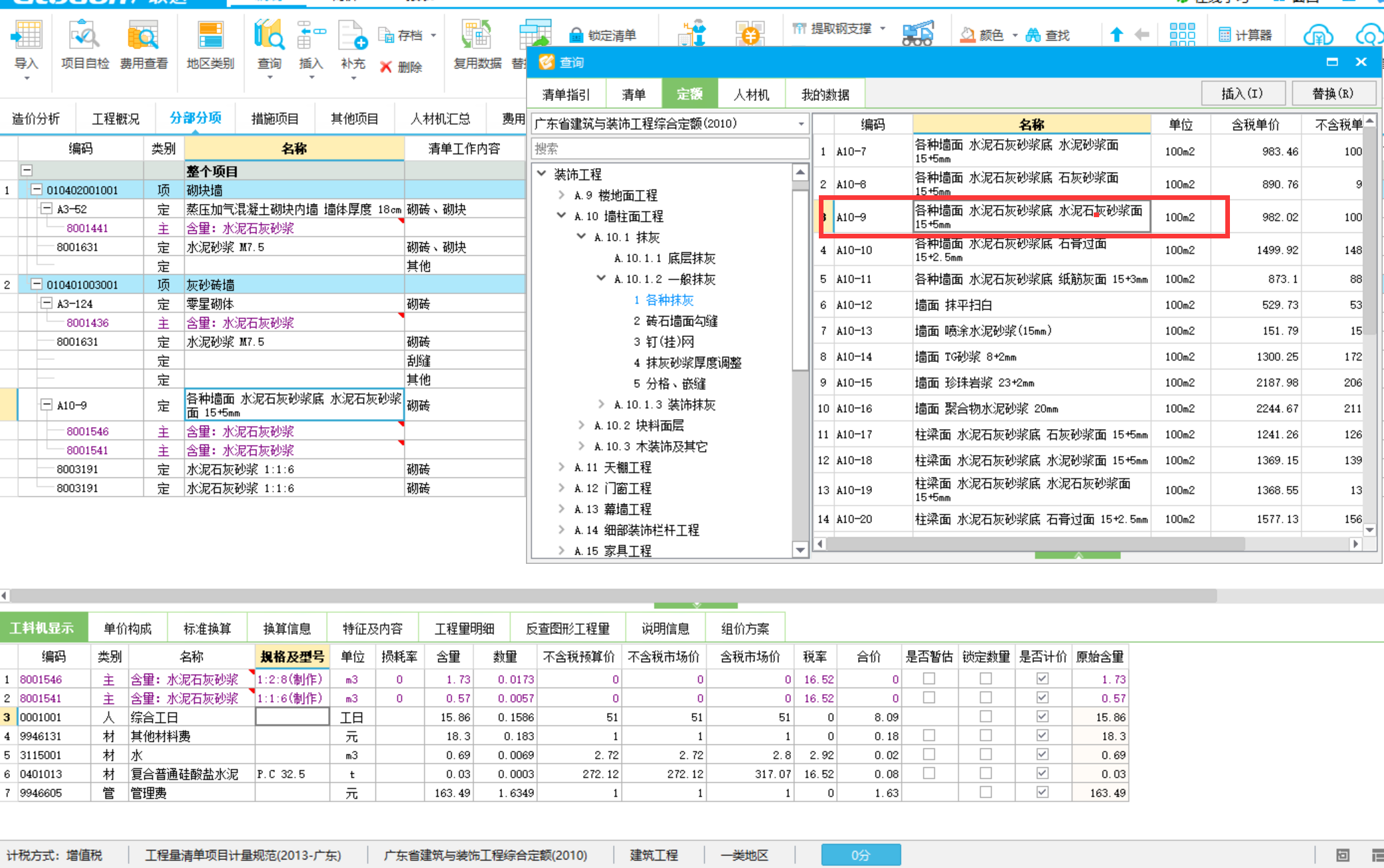The height and width of the screenshot is (868, 1384).
Task: Switch to the 人材机 tab in query dialog
Action: pyautogui.click(x=751, y=94)
